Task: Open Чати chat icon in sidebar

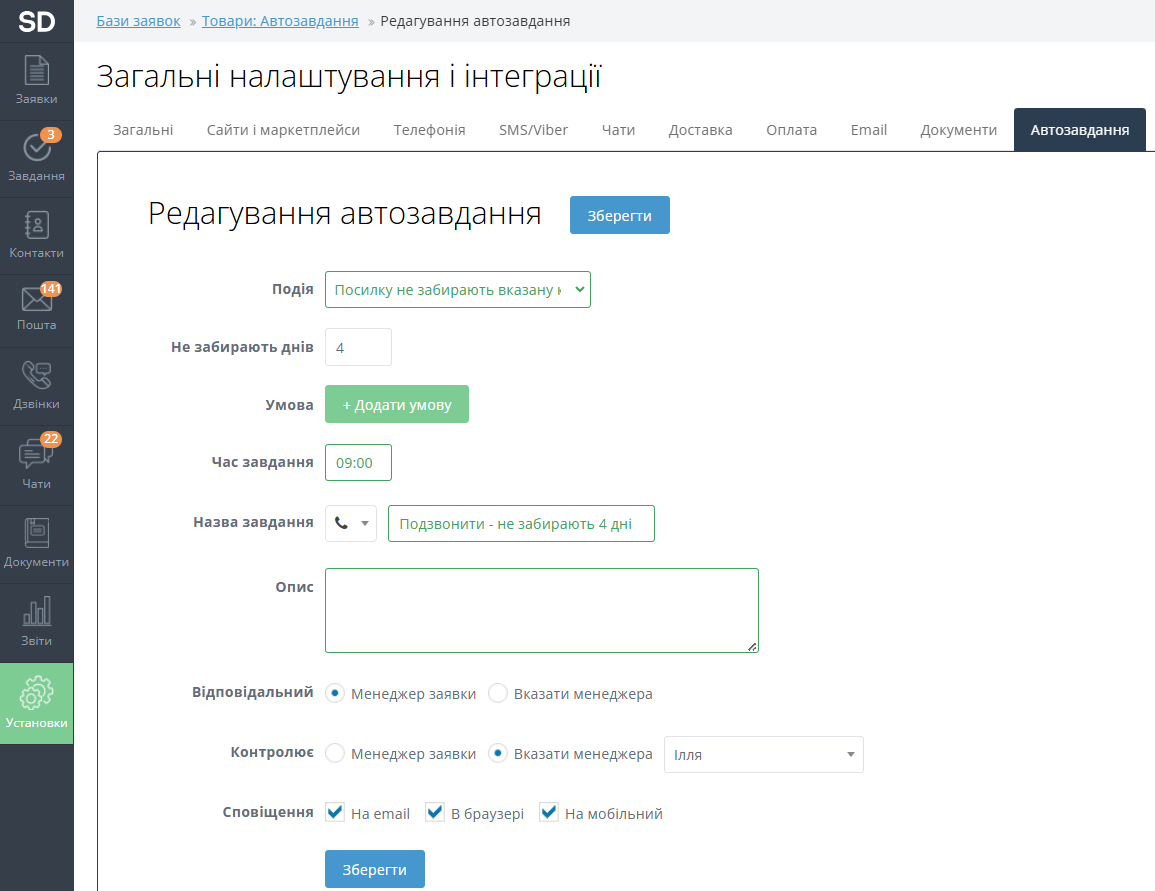Action: click(36, 464)
